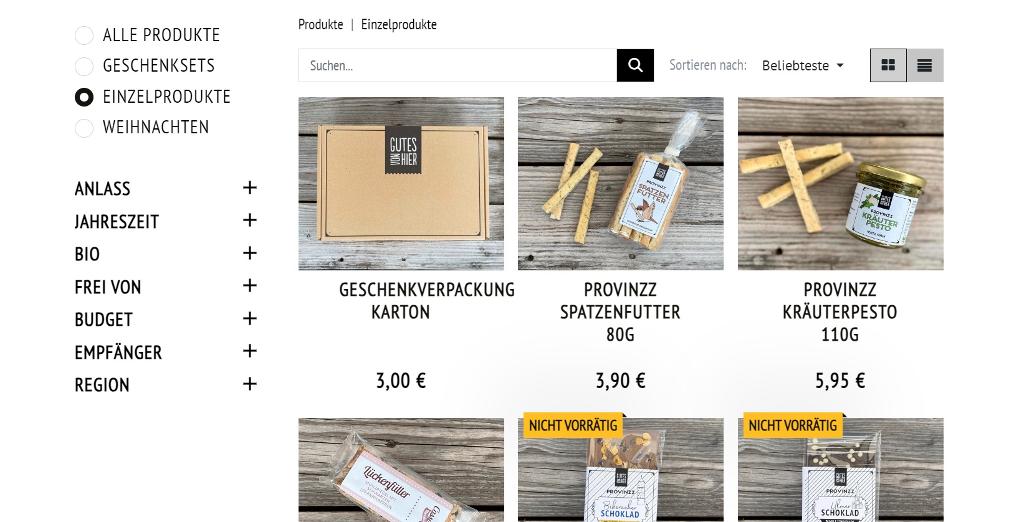
Task: Open the Geschenkverpackung Karton product image
Action: 401,184
